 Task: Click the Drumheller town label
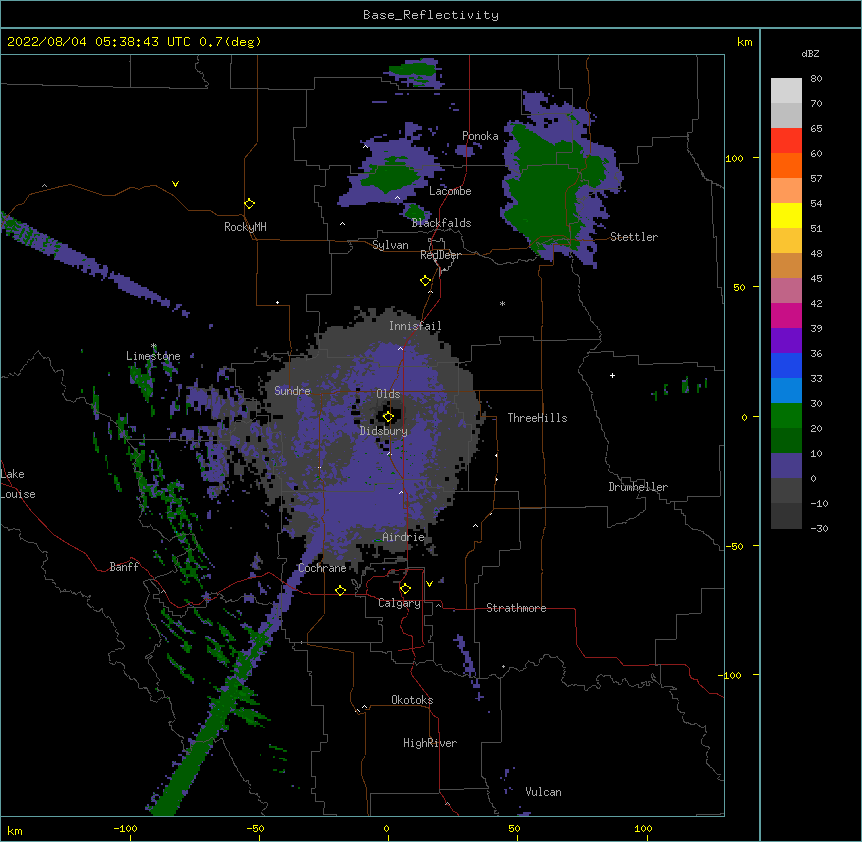tap(638, 487)
